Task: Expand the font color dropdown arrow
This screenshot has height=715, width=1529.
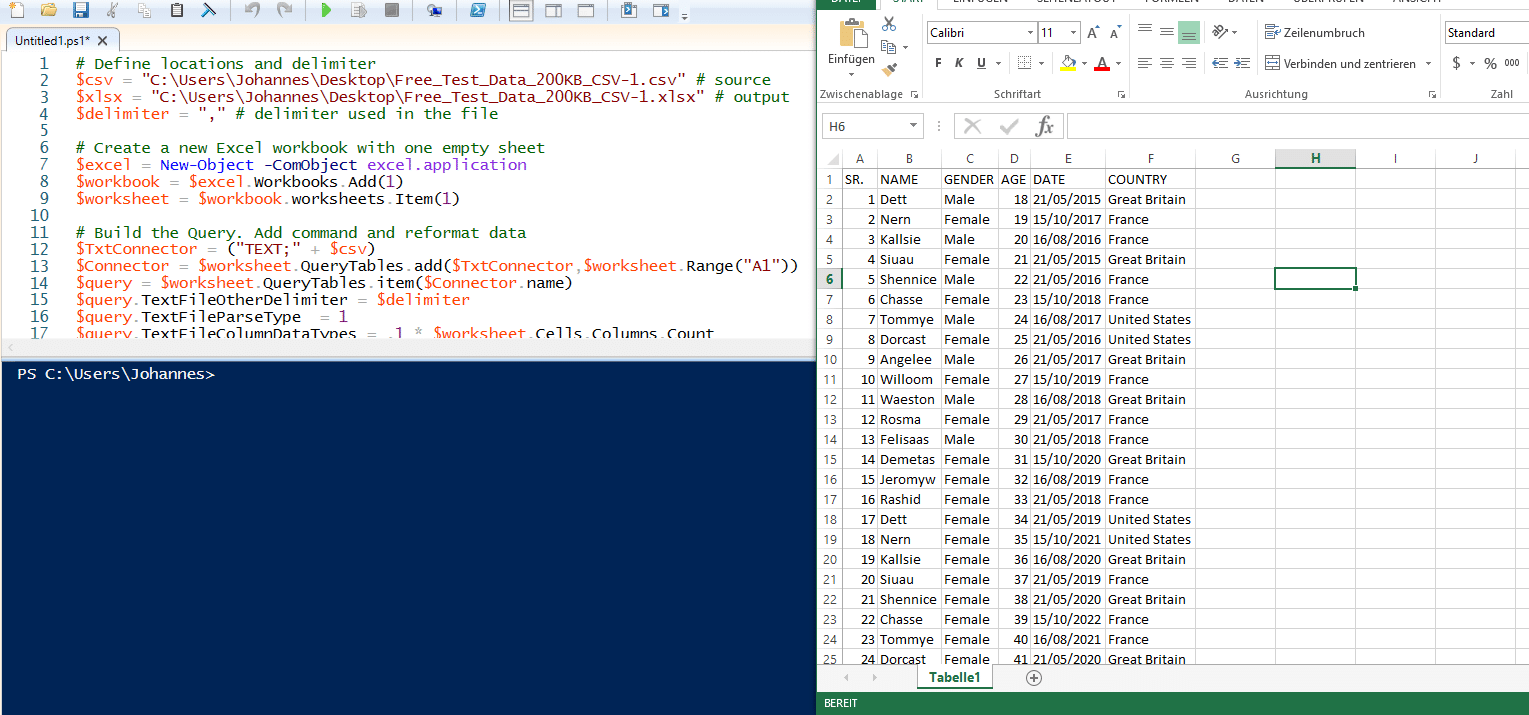Action: (x=1118, y=63)
